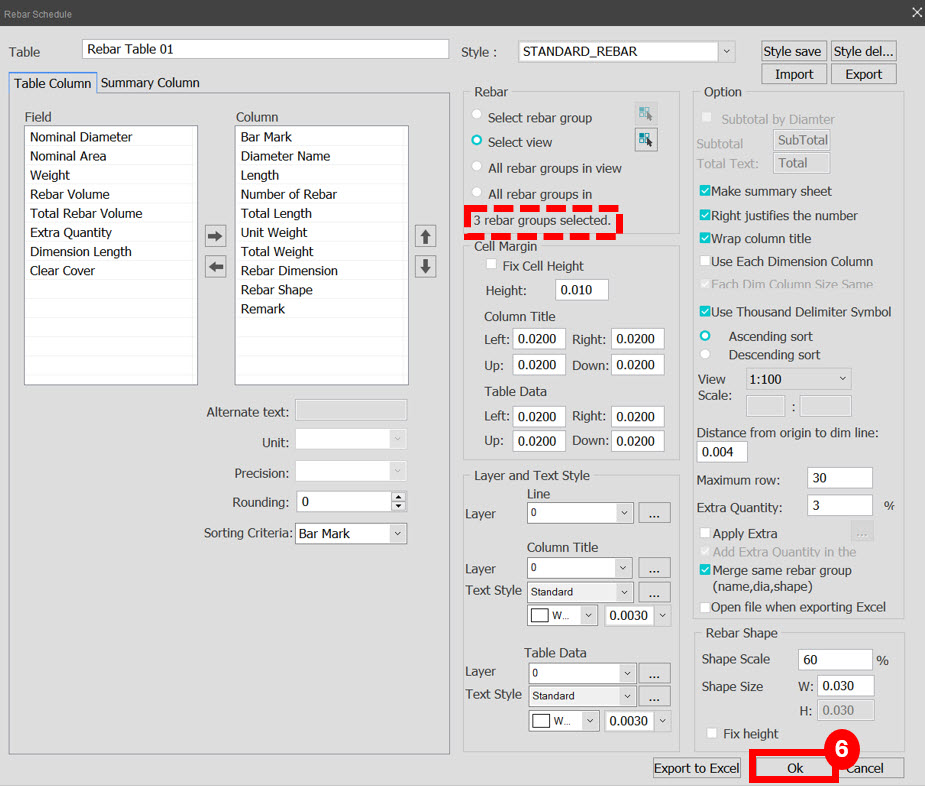Screen dimensions: 925x786
Task: Move selected column up with arrow icon
Action: click(x=425, y=236)
